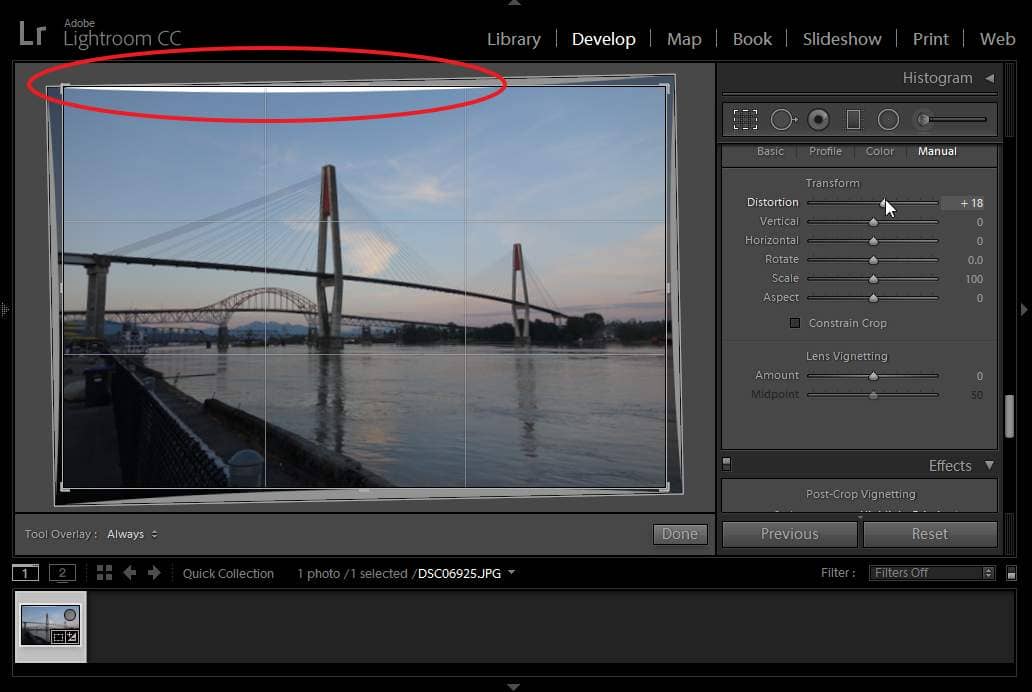Screen dimensions: 1032x692
Task: Choose the Radial Filter tool
Action: point(888,120)
